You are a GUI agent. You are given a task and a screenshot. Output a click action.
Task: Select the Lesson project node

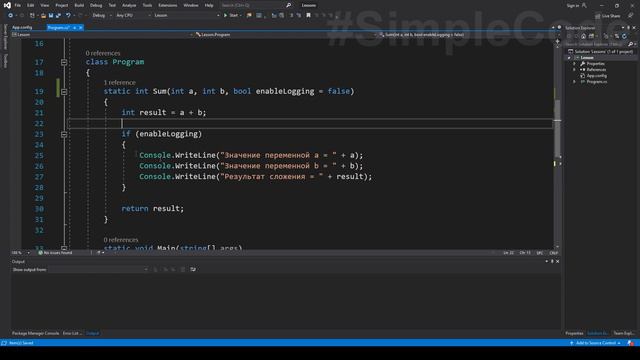(587, 58)
